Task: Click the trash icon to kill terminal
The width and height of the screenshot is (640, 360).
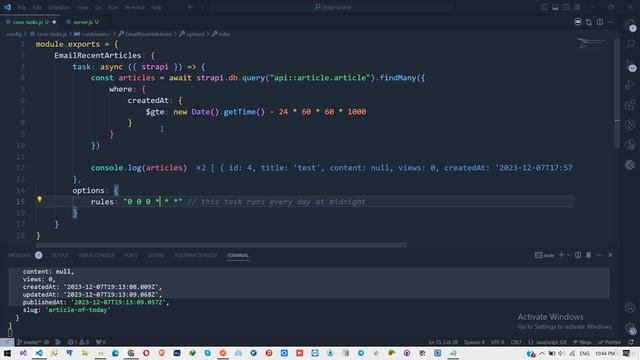Action: coord(589,255)
